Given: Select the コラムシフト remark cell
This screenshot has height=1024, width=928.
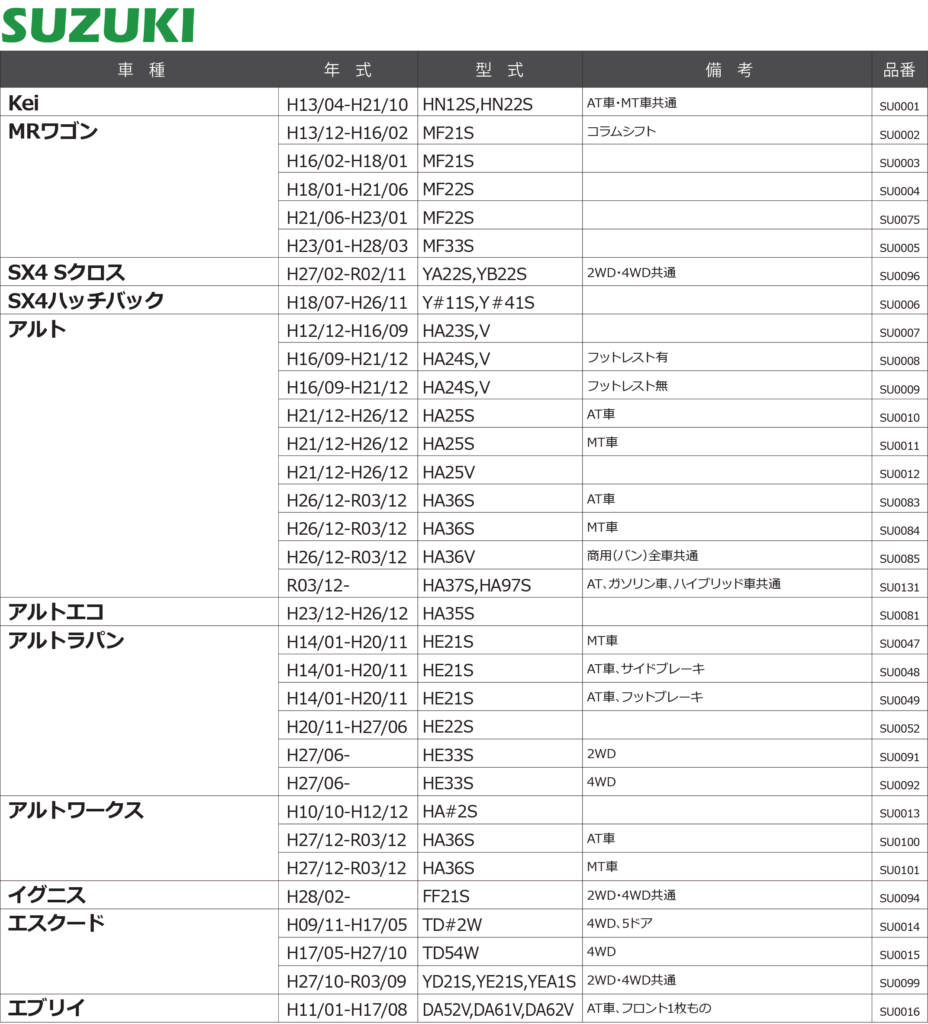Looking at the screenshot, I should [x=621, y=131].
